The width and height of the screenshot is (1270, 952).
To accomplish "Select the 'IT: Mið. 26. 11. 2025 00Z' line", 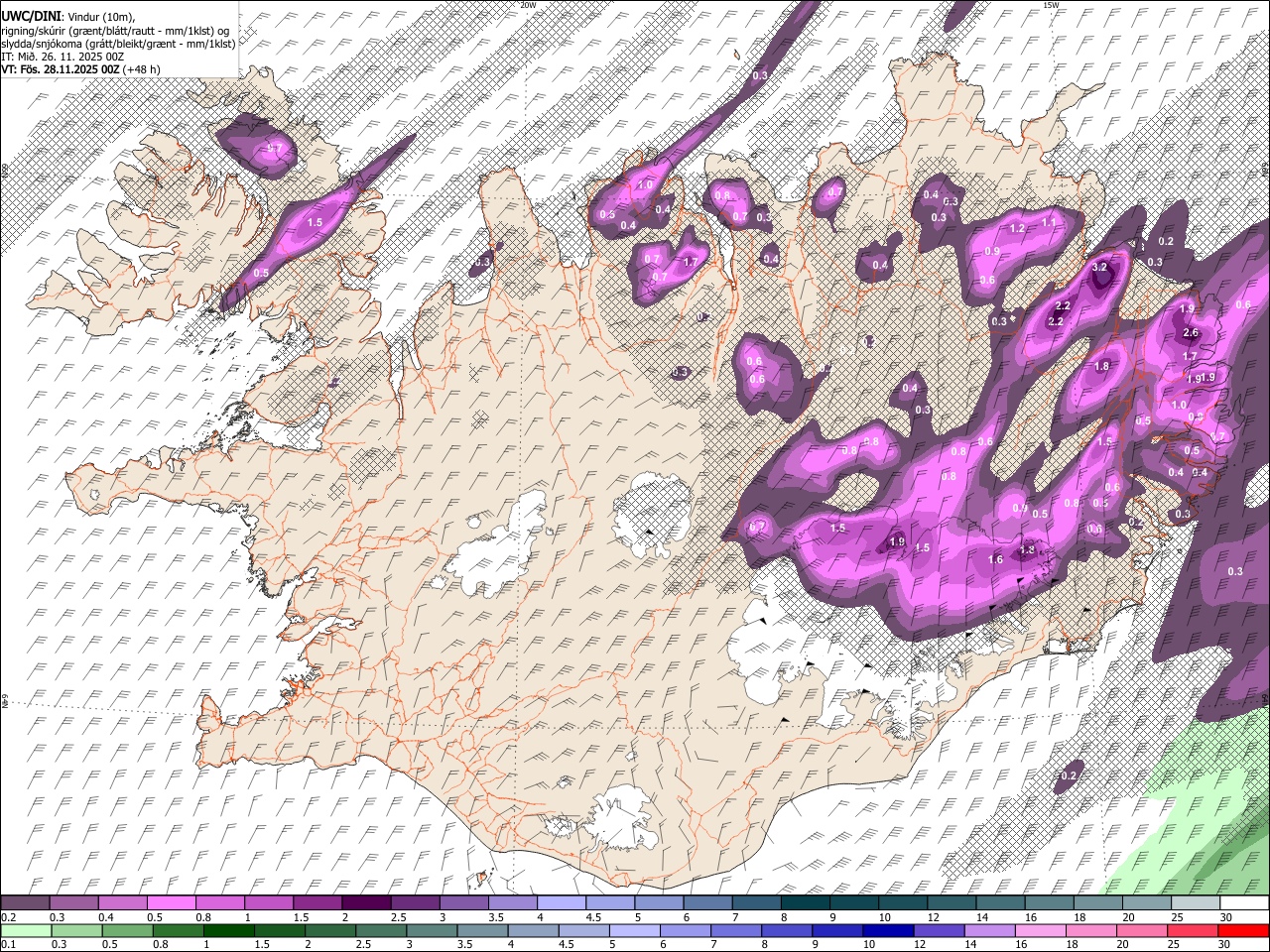I will point(63,57).
